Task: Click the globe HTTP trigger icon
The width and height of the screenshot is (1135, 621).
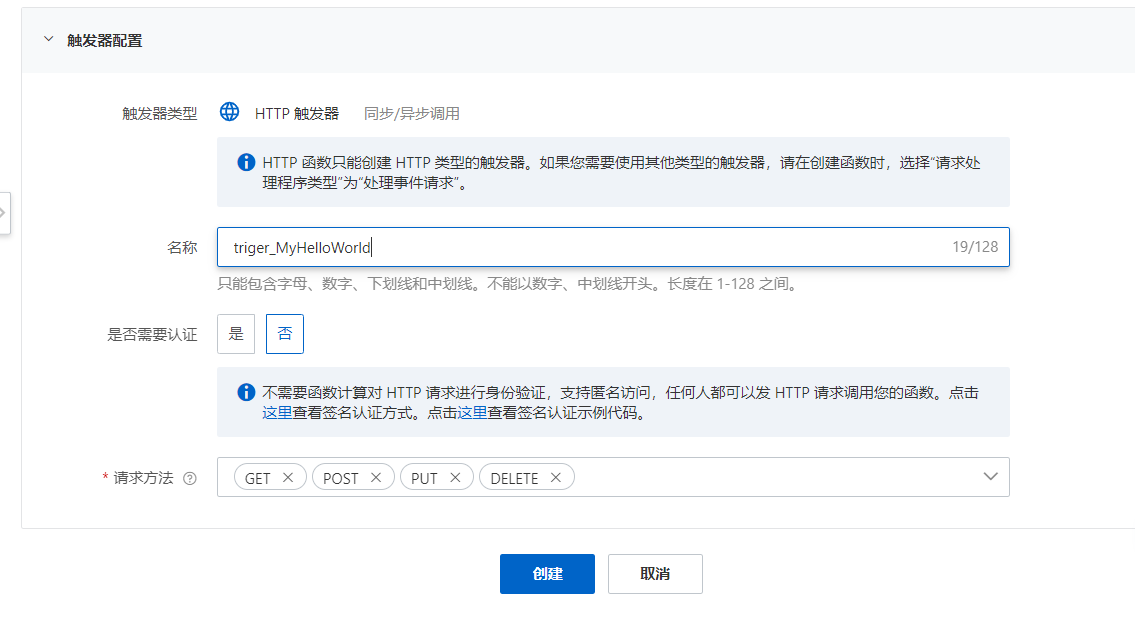Action: pos(229,112)
